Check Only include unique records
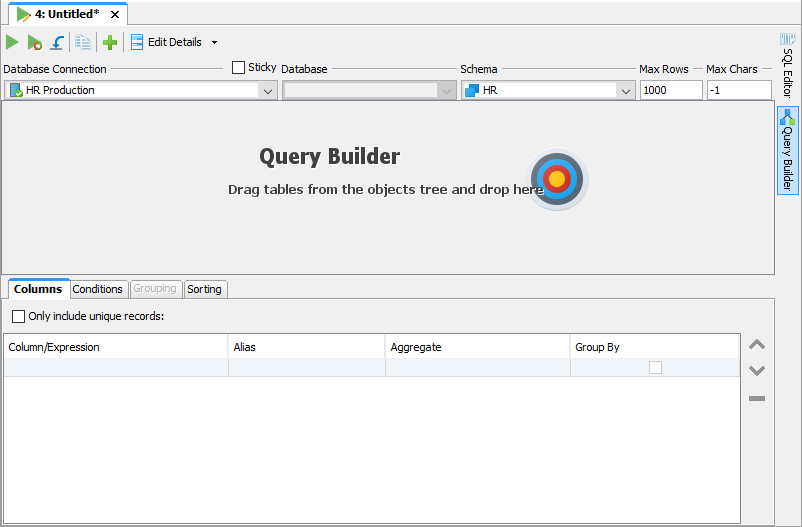 [18, 316]
